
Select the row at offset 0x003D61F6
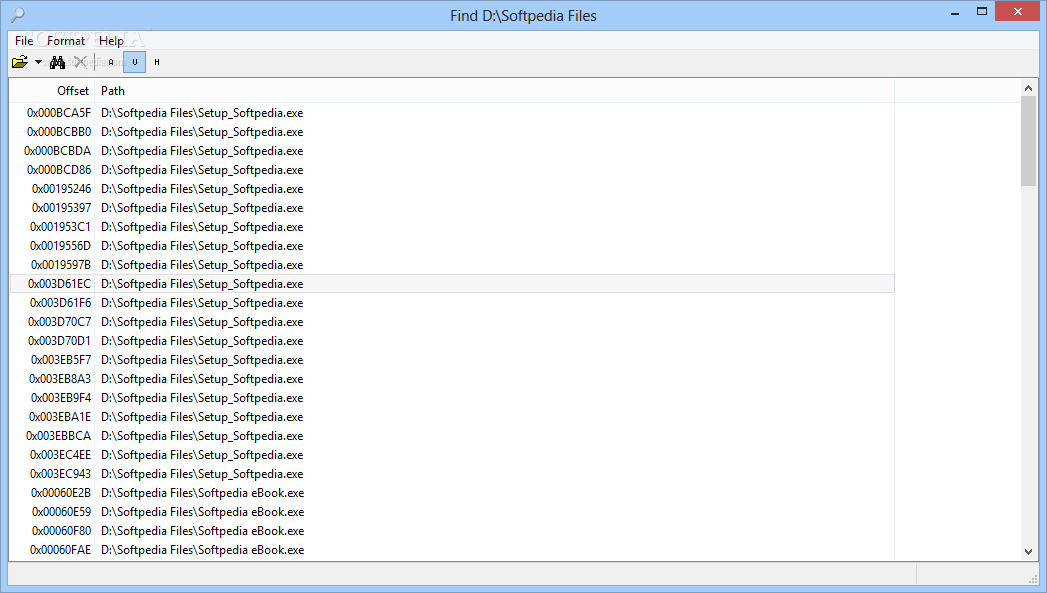pyautogui.click(x=452, y=303)
